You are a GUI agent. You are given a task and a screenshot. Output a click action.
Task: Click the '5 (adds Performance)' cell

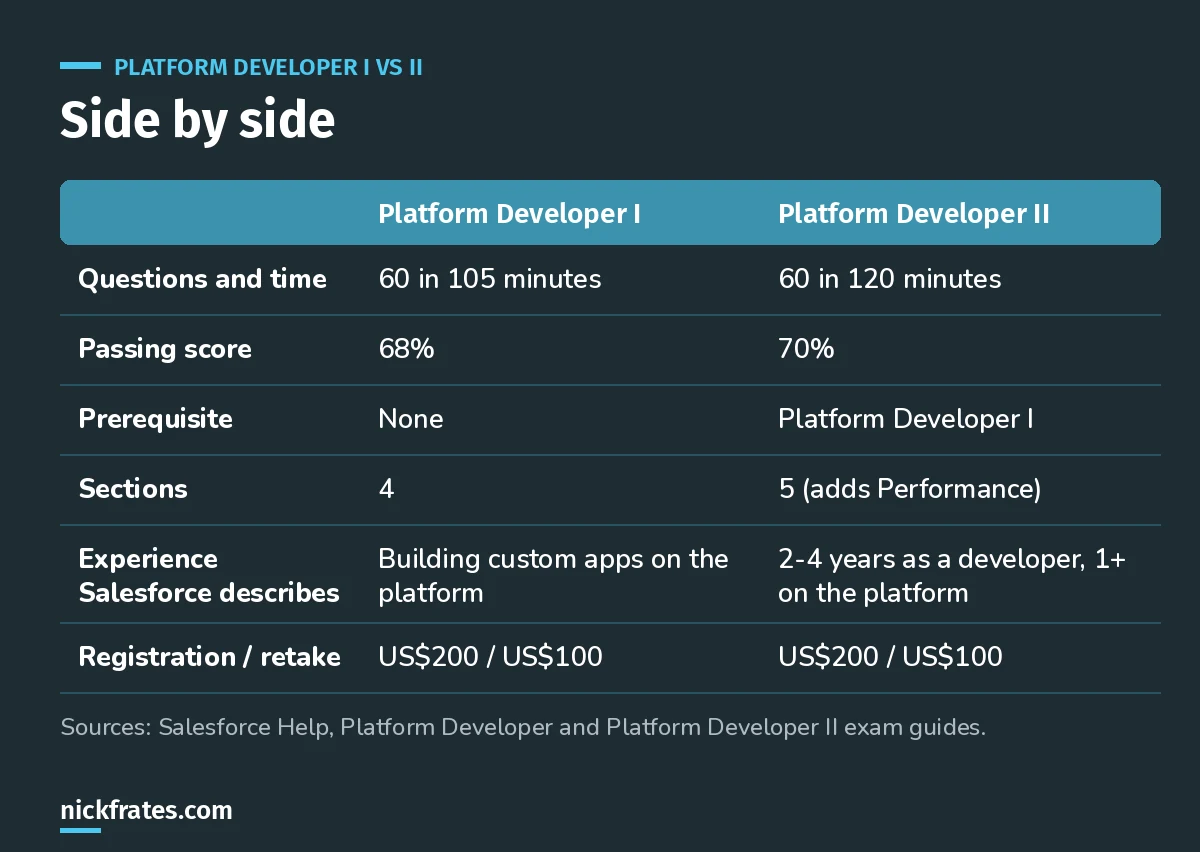tap(910, 489)
